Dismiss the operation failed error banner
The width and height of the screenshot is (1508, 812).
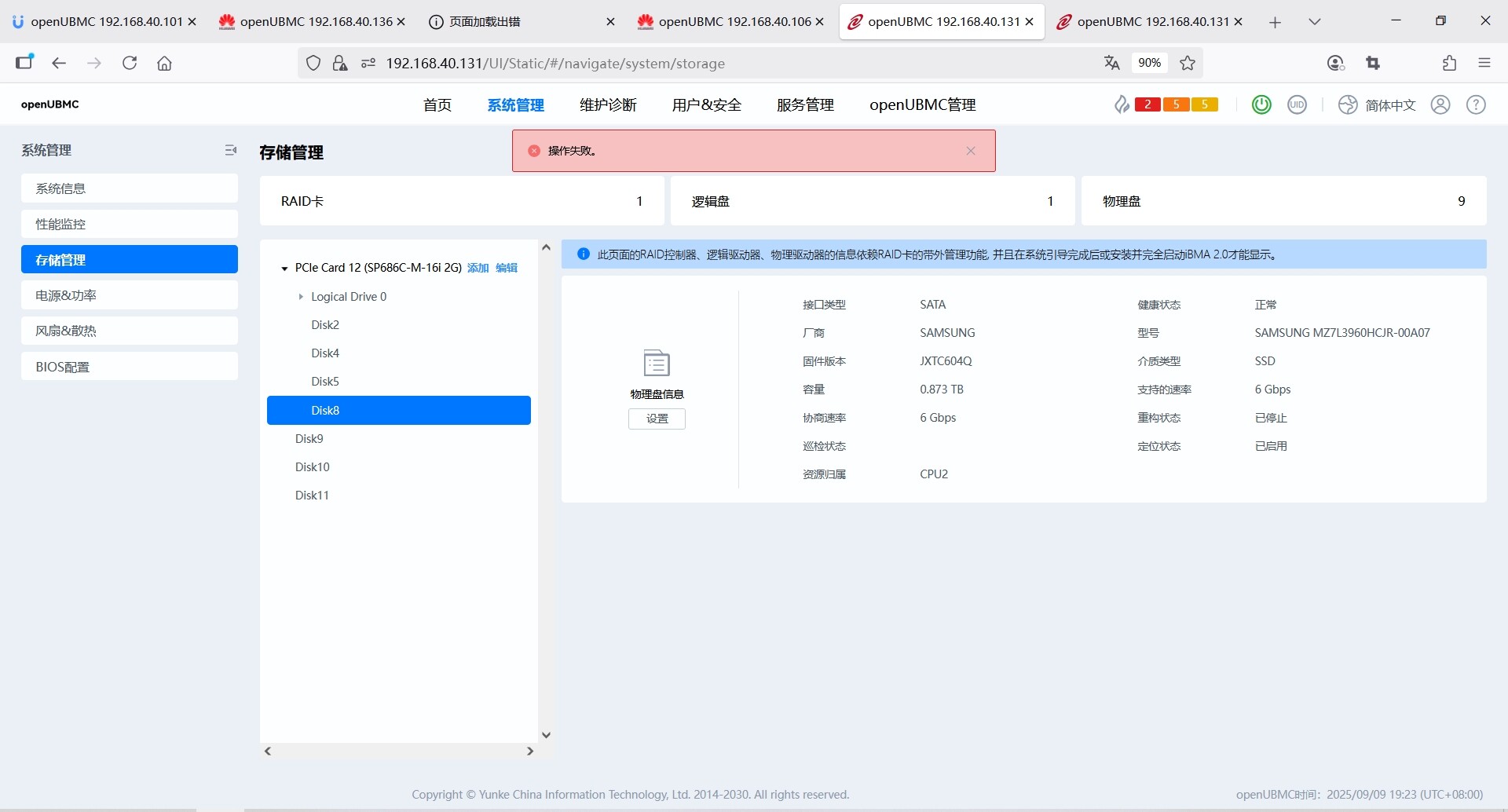971,151
